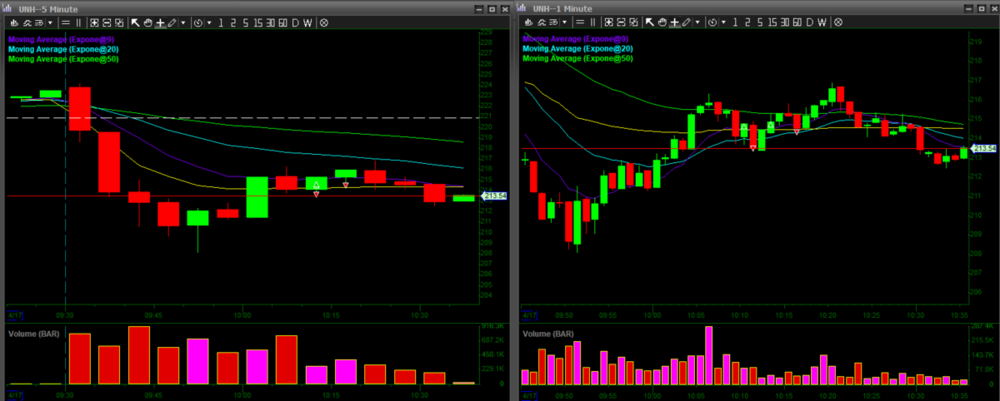Set 1 Minute chart to Weekly (W) timeframe
Screen dimensions: 1000x401
[x=822, y=22]
